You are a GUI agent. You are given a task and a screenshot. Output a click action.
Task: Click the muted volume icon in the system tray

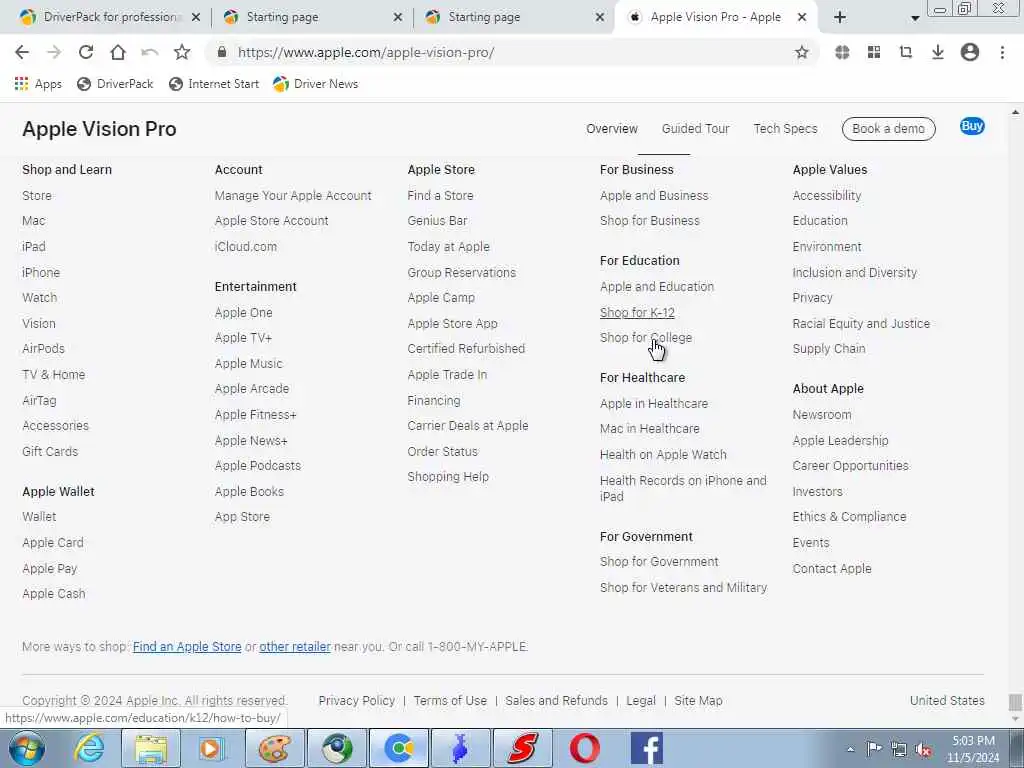point(923,750)
